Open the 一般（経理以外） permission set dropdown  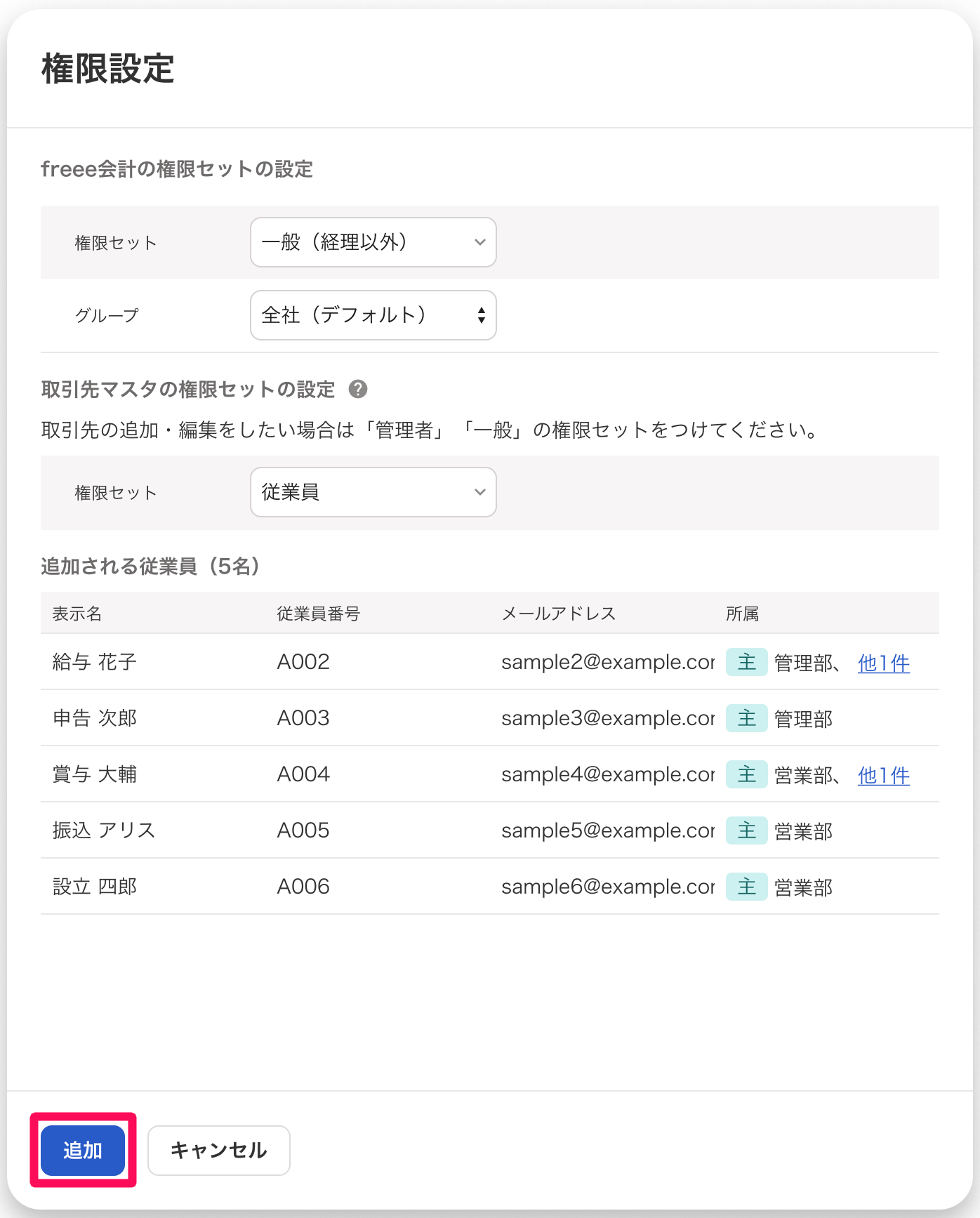click(x=373, y=242)
